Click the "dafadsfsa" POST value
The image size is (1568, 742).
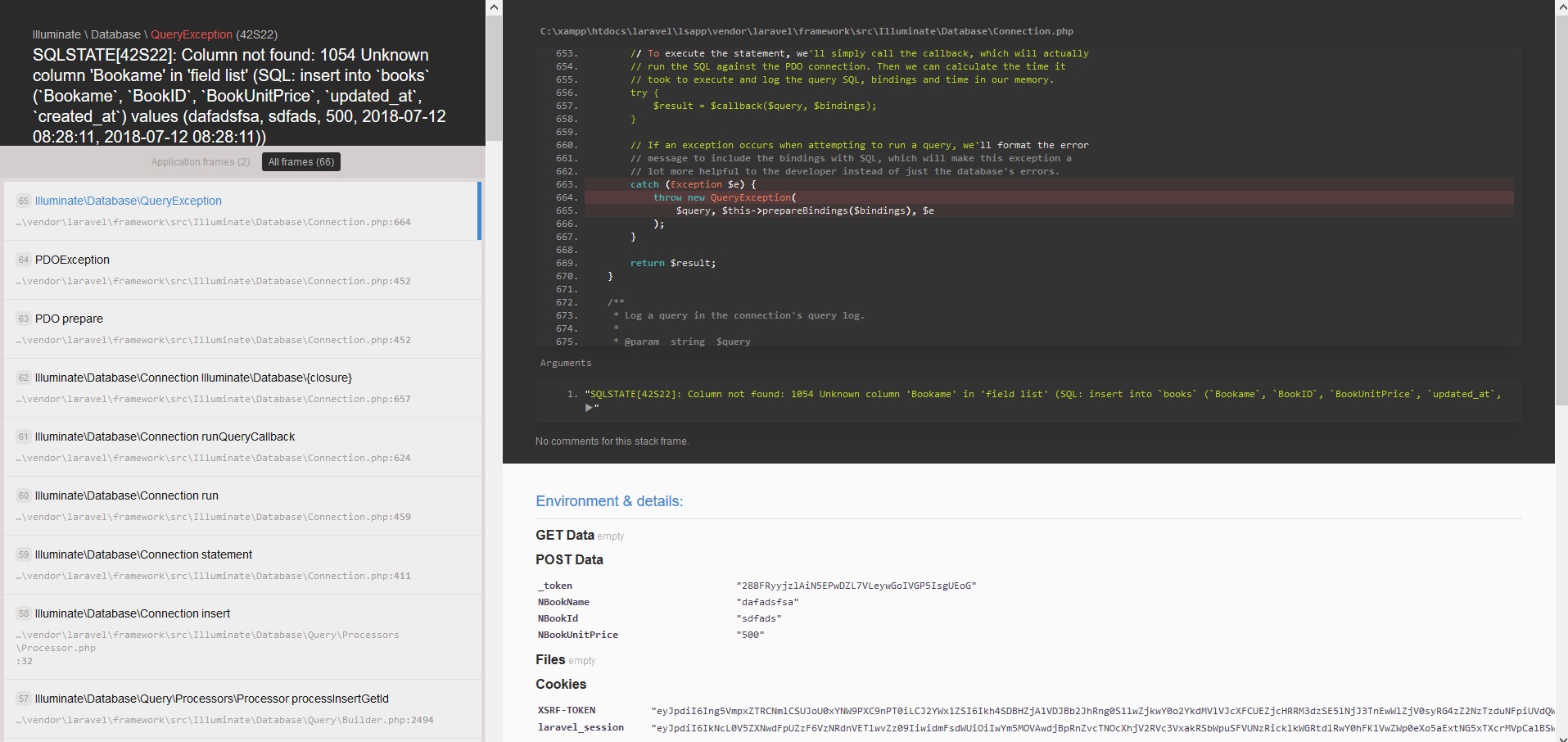(x=767, y=602)
